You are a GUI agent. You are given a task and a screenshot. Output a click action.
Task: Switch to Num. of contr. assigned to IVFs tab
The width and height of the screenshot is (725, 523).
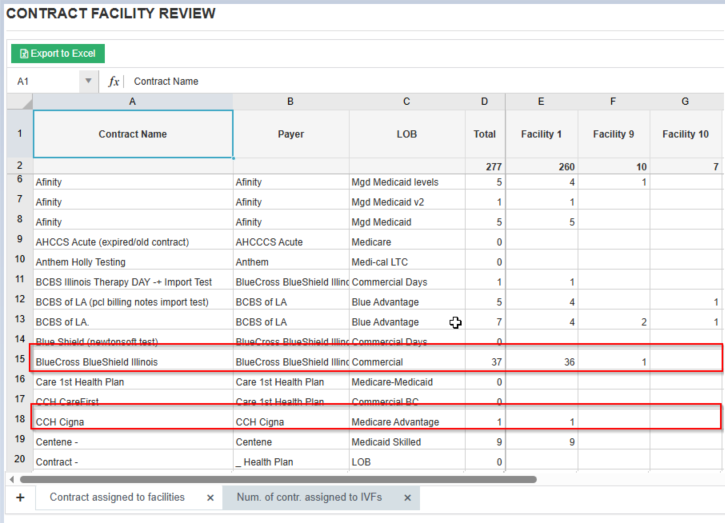tap(309, 497)
